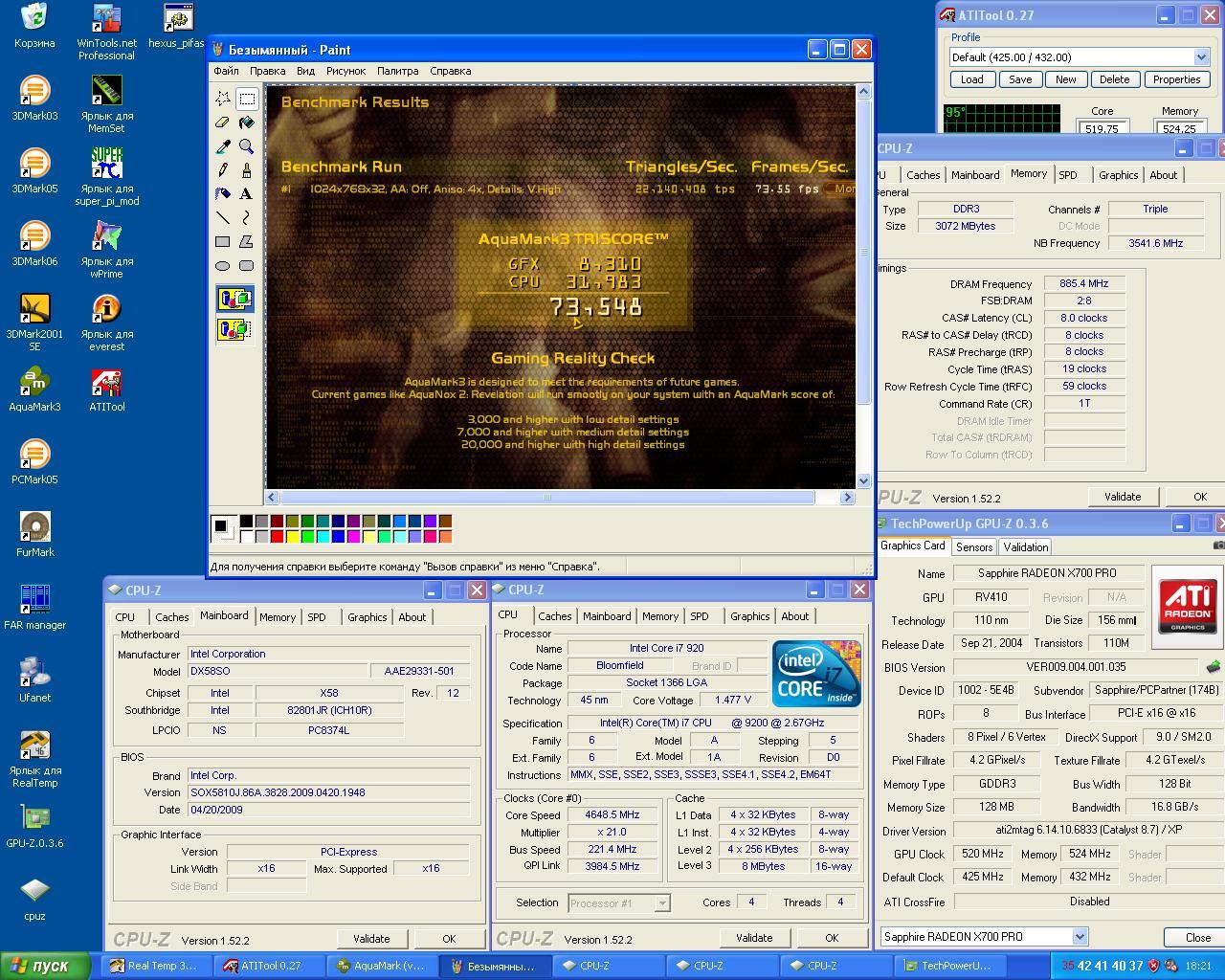Switch to Real Temp in the taskbar

click(x=155, y=966)
